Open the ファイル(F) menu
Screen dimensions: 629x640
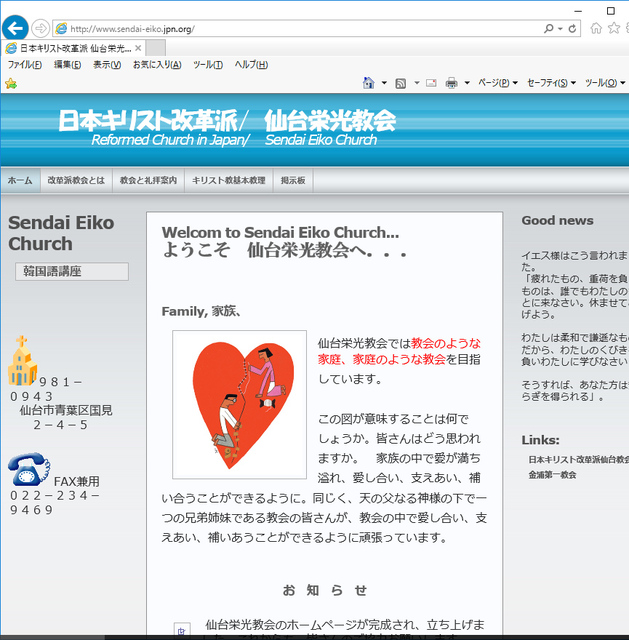[x=25, y=65]
